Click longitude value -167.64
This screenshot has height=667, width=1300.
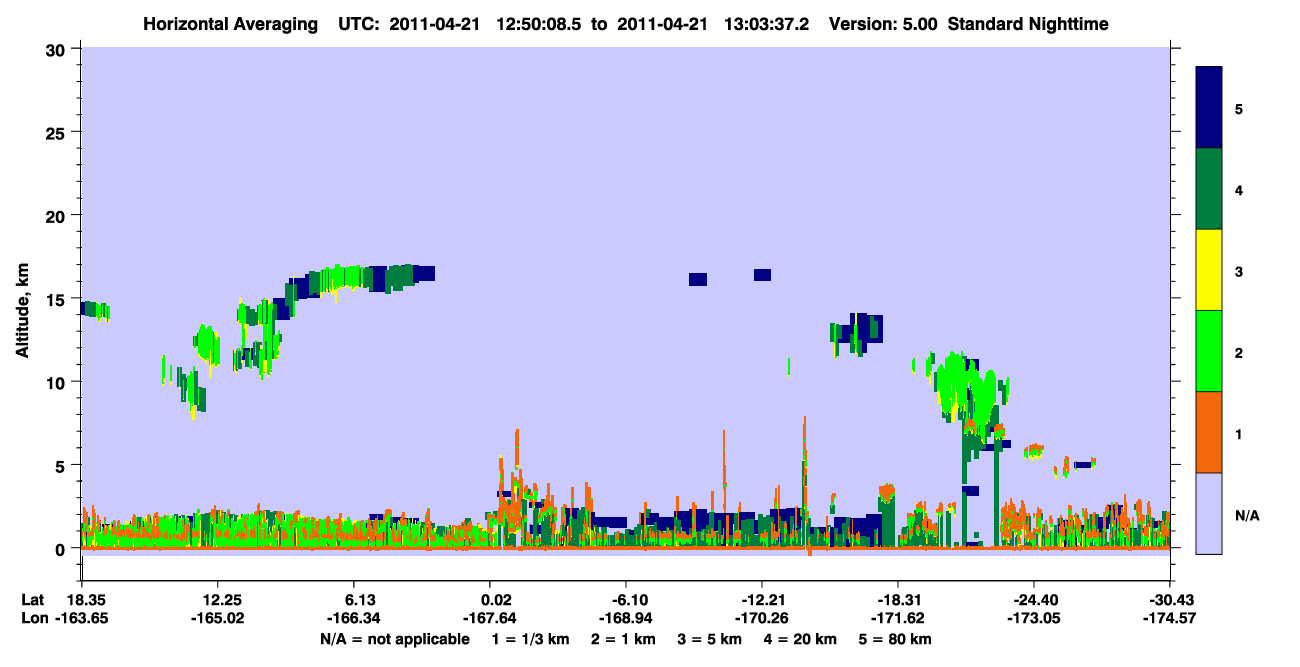(490, 619)
